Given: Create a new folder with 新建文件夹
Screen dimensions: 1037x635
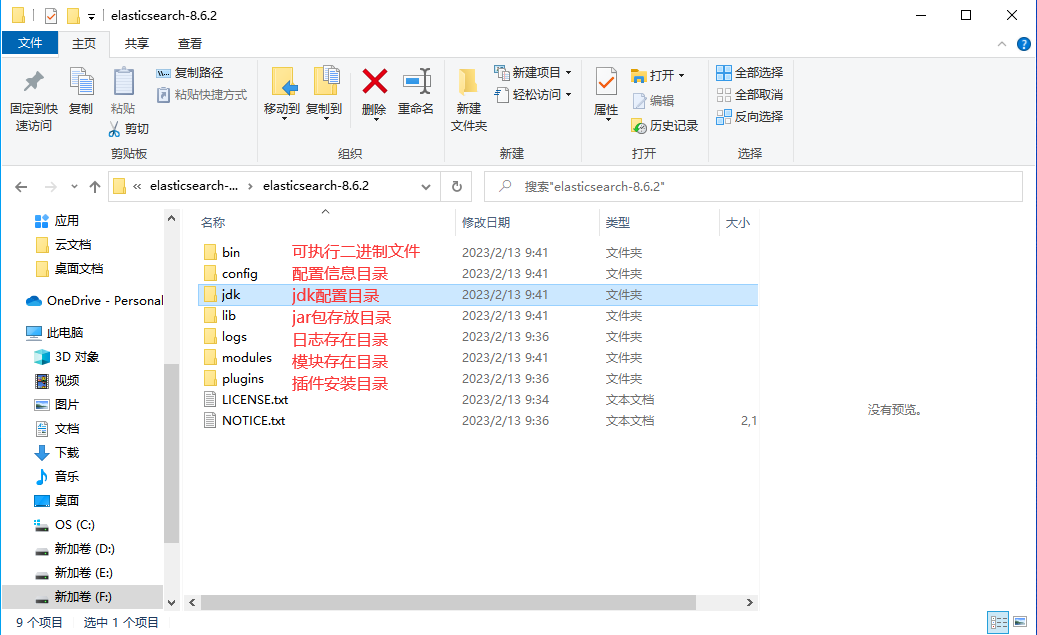Looking at the screenshot, I should point(469,101).
